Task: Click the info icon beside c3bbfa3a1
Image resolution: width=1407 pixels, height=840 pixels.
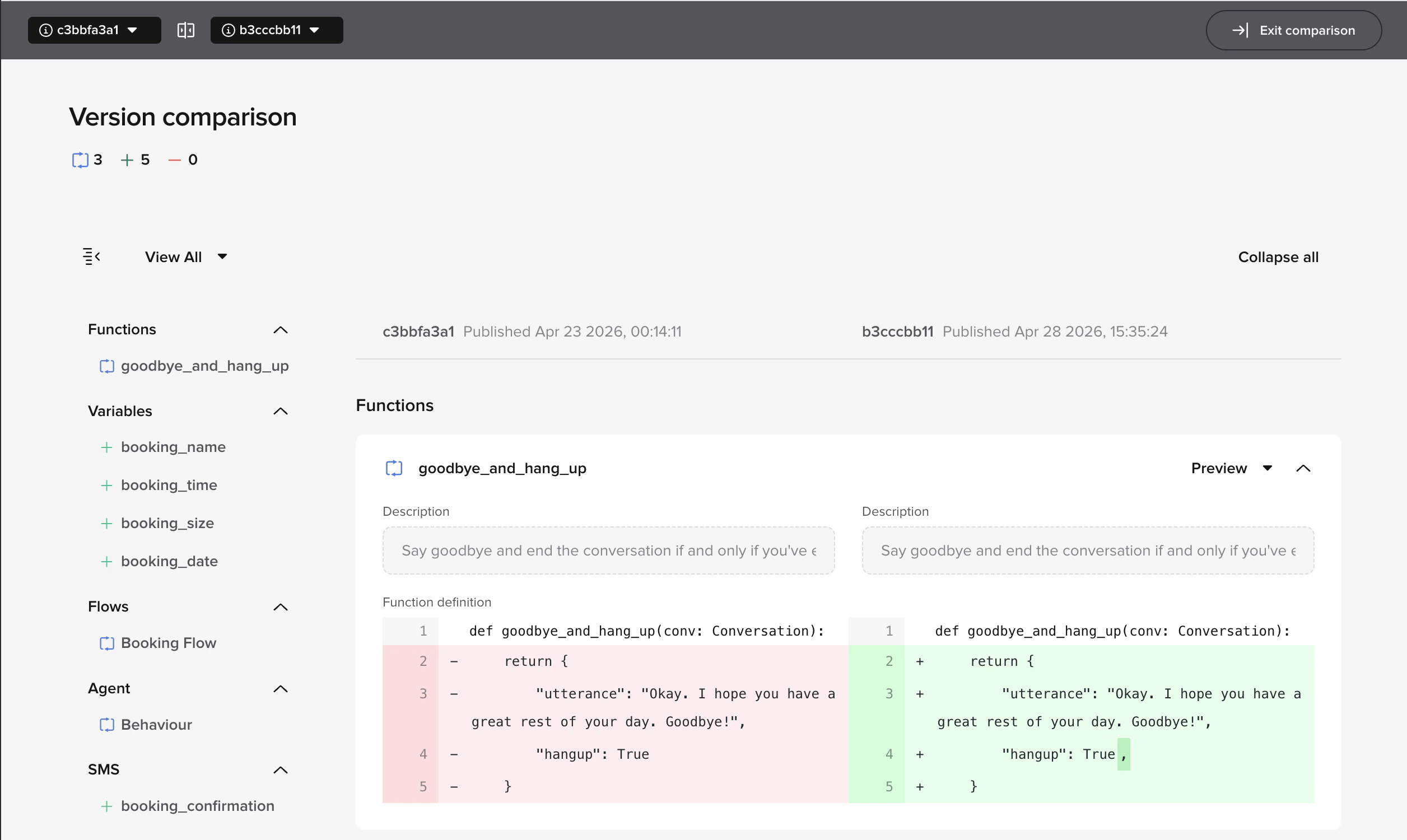Action: click(45, 30)
